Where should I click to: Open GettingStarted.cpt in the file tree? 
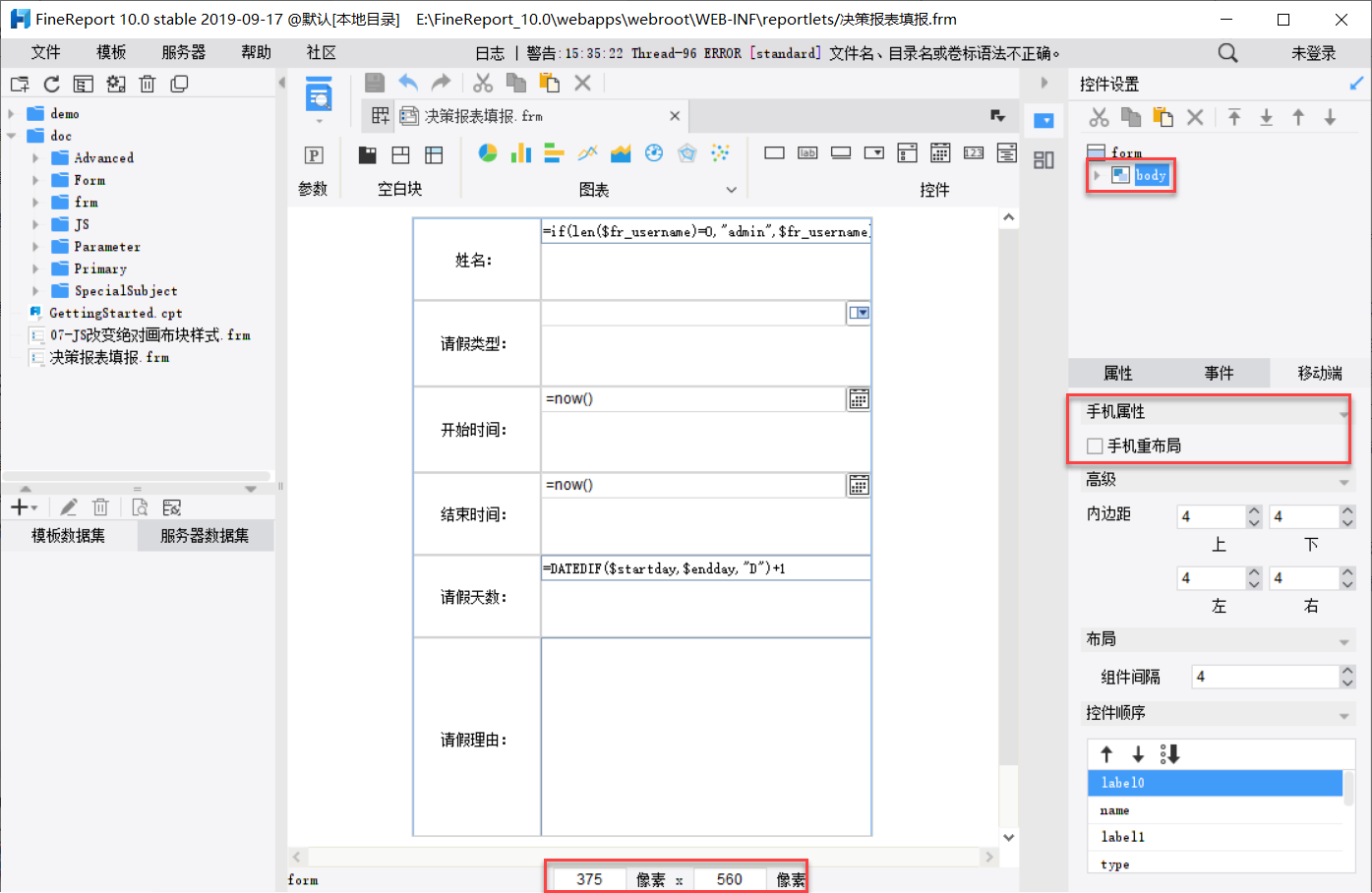[x=116, y=313]
